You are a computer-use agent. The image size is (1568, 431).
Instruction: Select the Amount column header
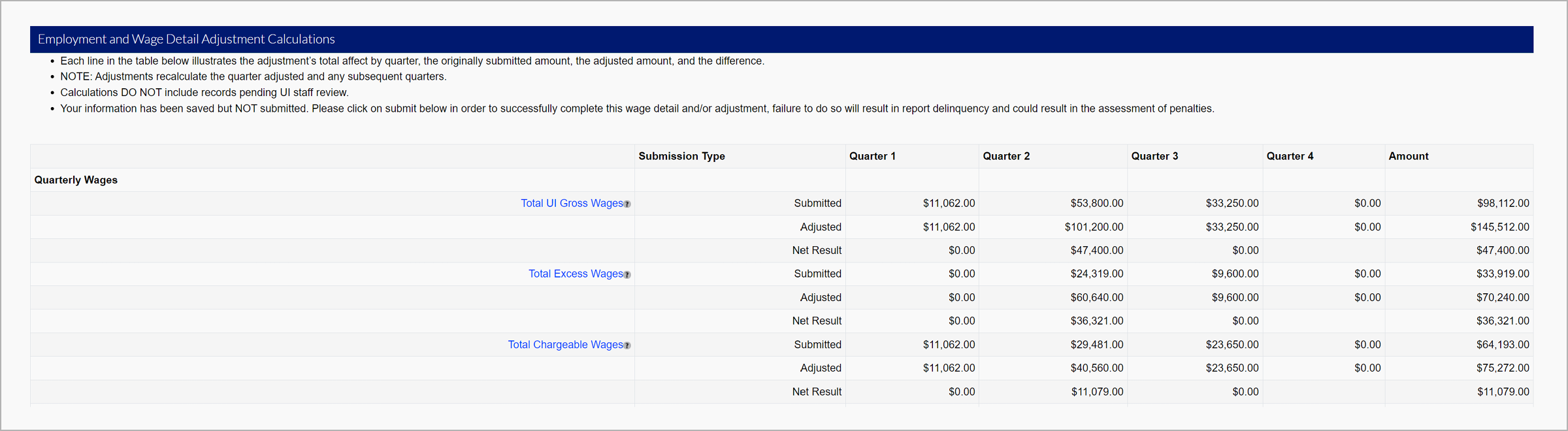1408,156
